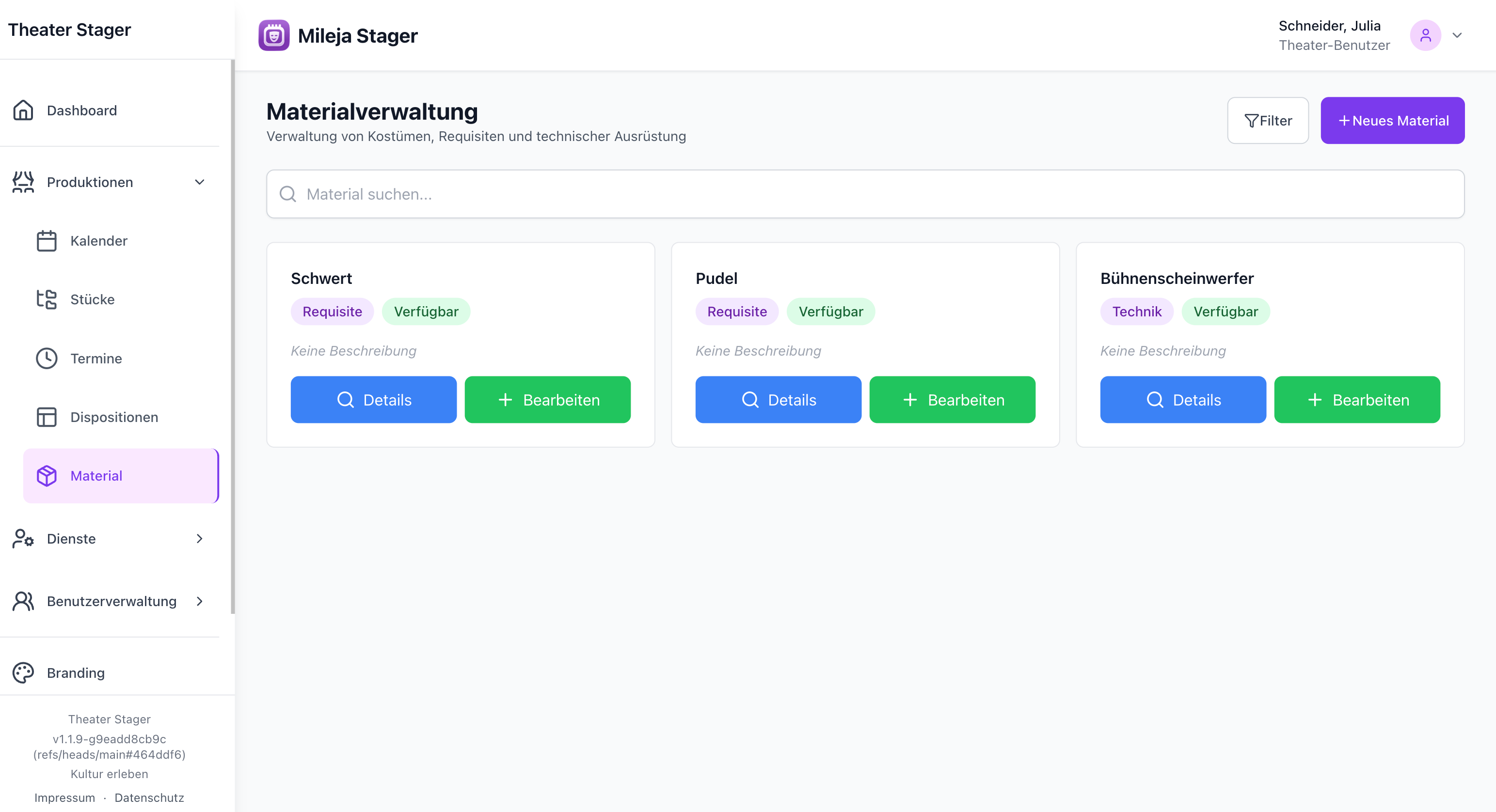1496x812 pixels.
Task: Open the user account dropdown arrow
Action: (1457, 35)
